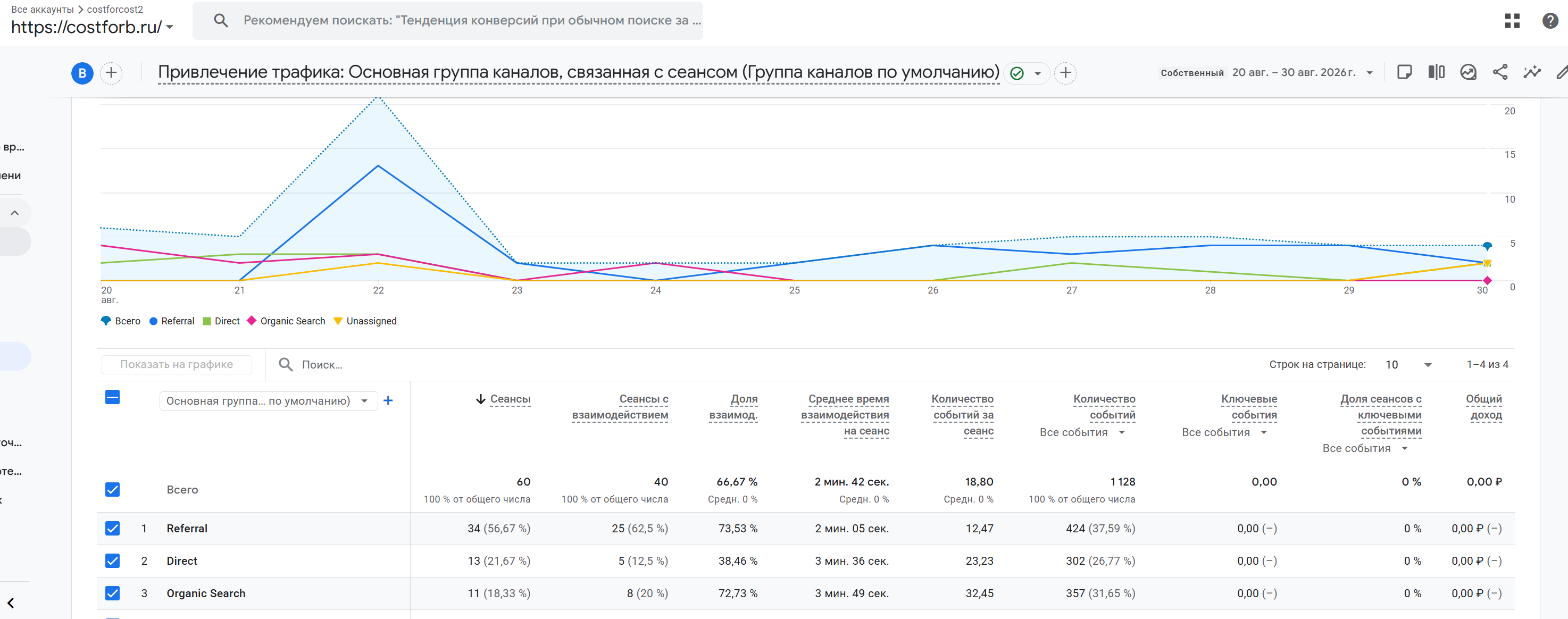Sort by Количество событий за сеанс header

962,414
